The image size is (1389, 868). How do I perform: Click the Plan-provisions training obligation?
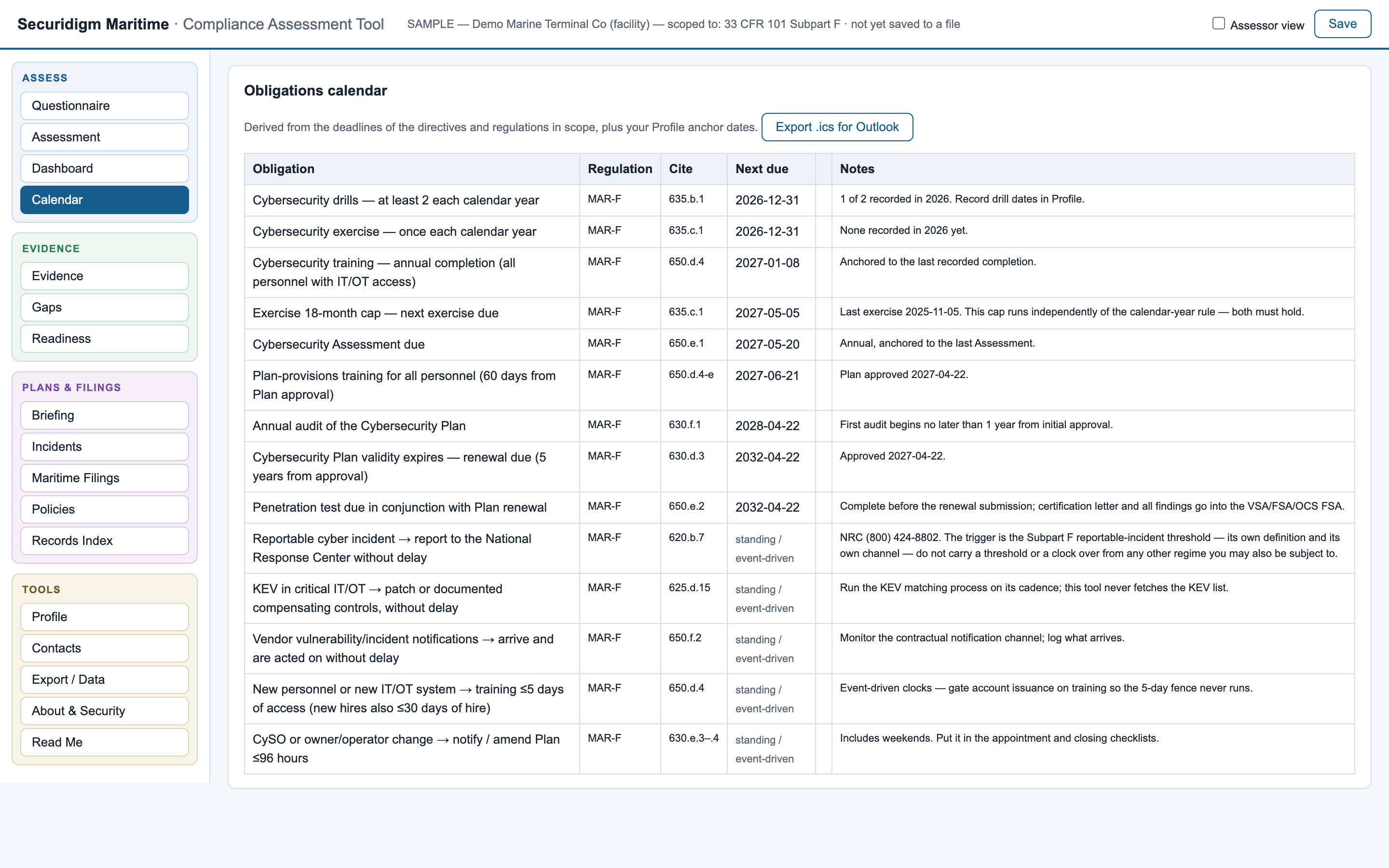pyautogui.click(x=404, y=385)
